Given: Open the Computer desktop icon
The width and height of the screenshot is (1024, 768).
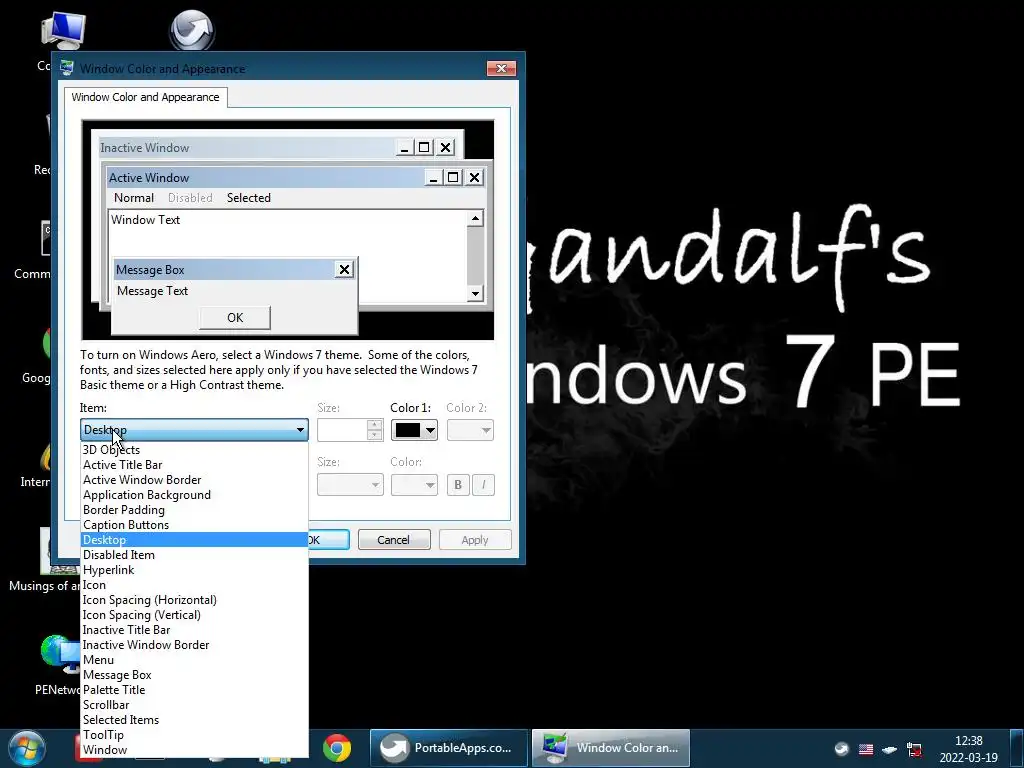Looking at the screenshot, I should point(63,31).
